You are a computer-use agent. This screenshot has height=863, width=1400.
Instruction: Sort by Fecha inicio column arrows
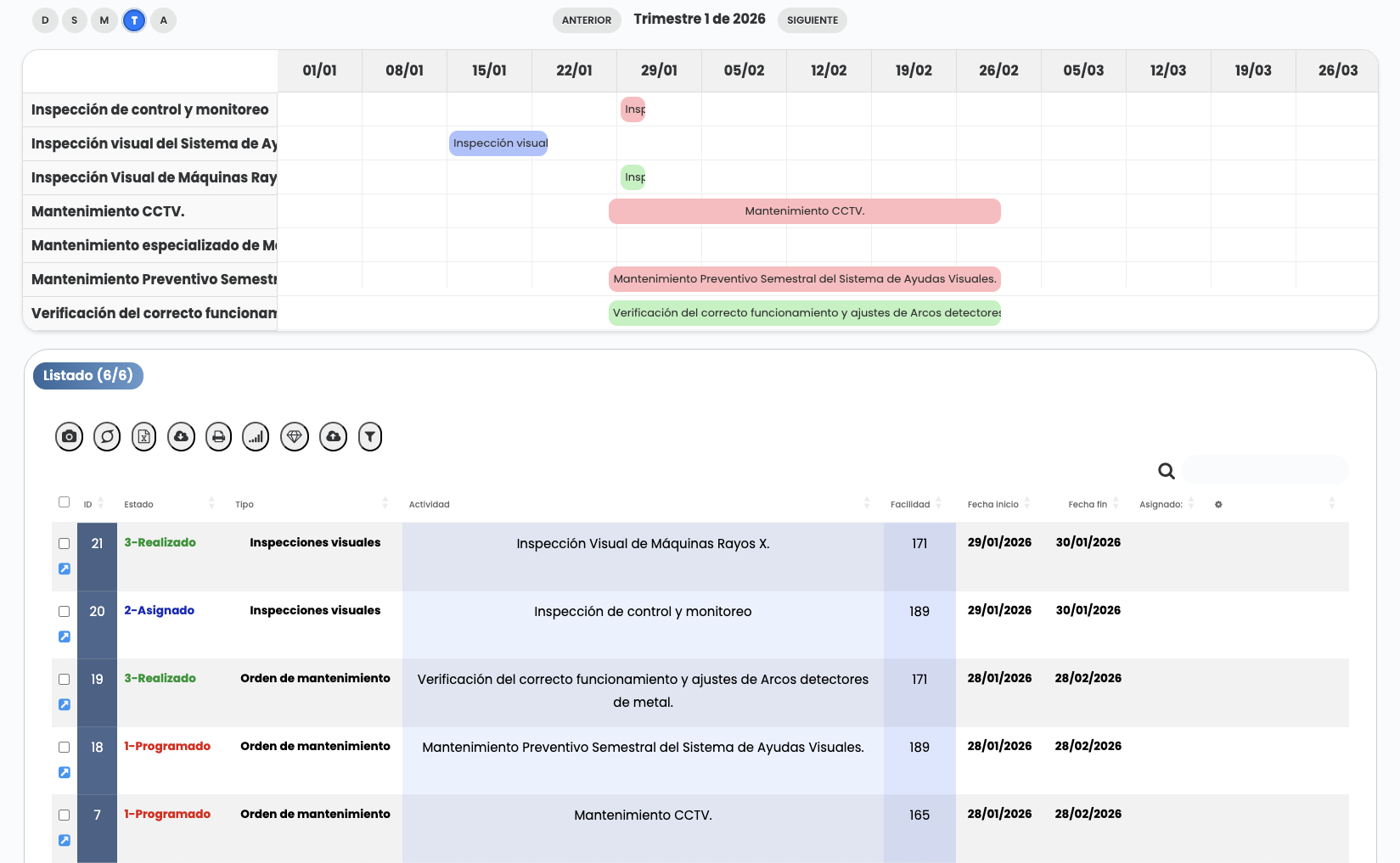[x=1026, y=504]
